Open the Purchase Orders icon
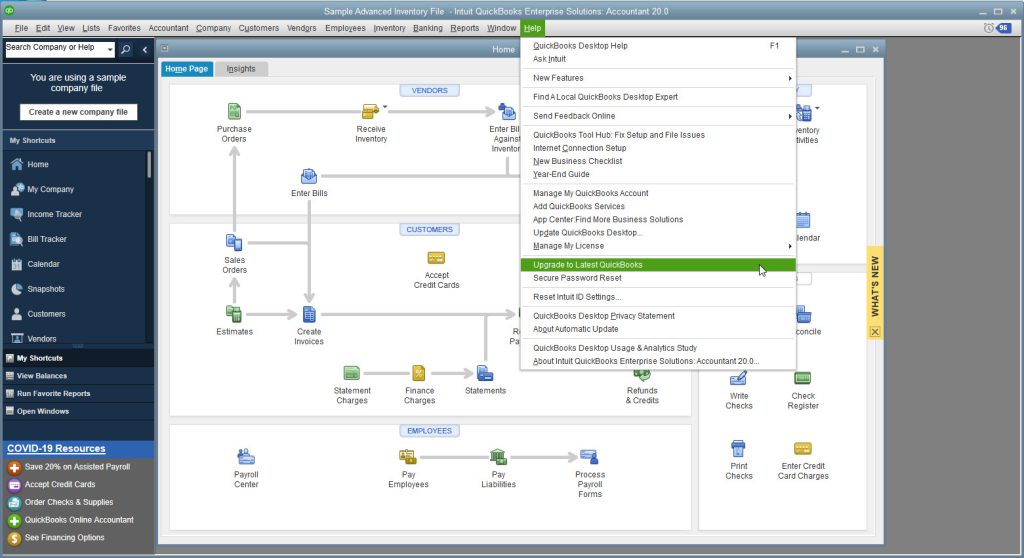This screenshot has height=558, width=1024. (x=234, y=111)
